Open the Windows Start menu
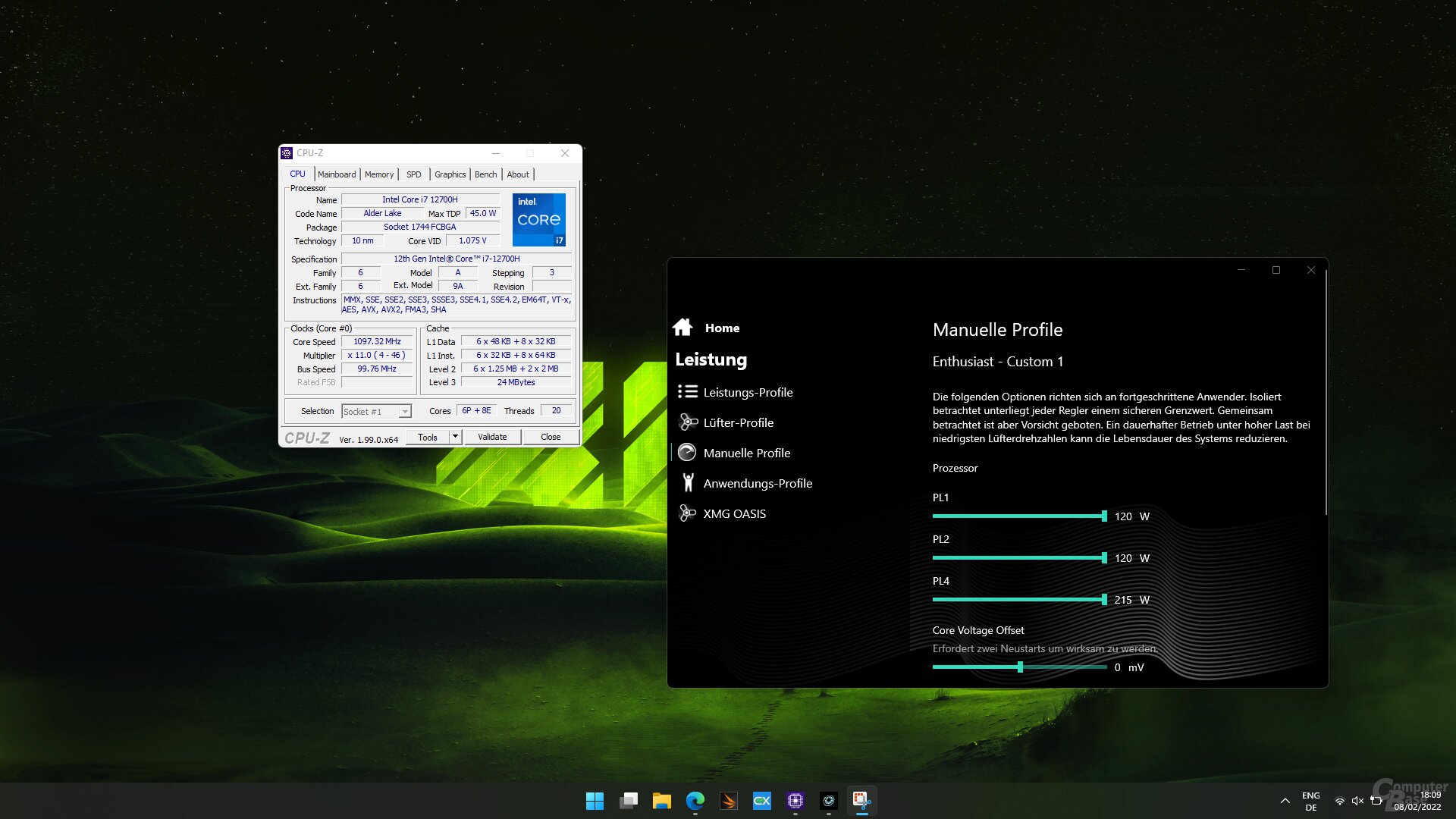The width and height of the screenshot is (1456, 819). pos(595,801)
